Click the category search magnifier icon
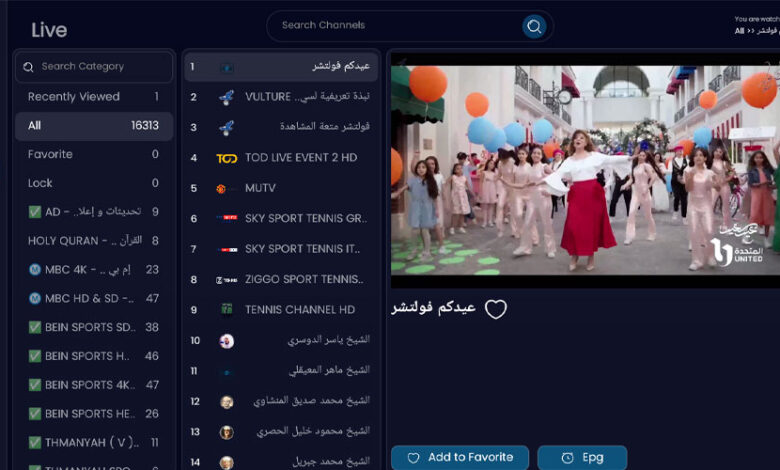 pos(28,67)
